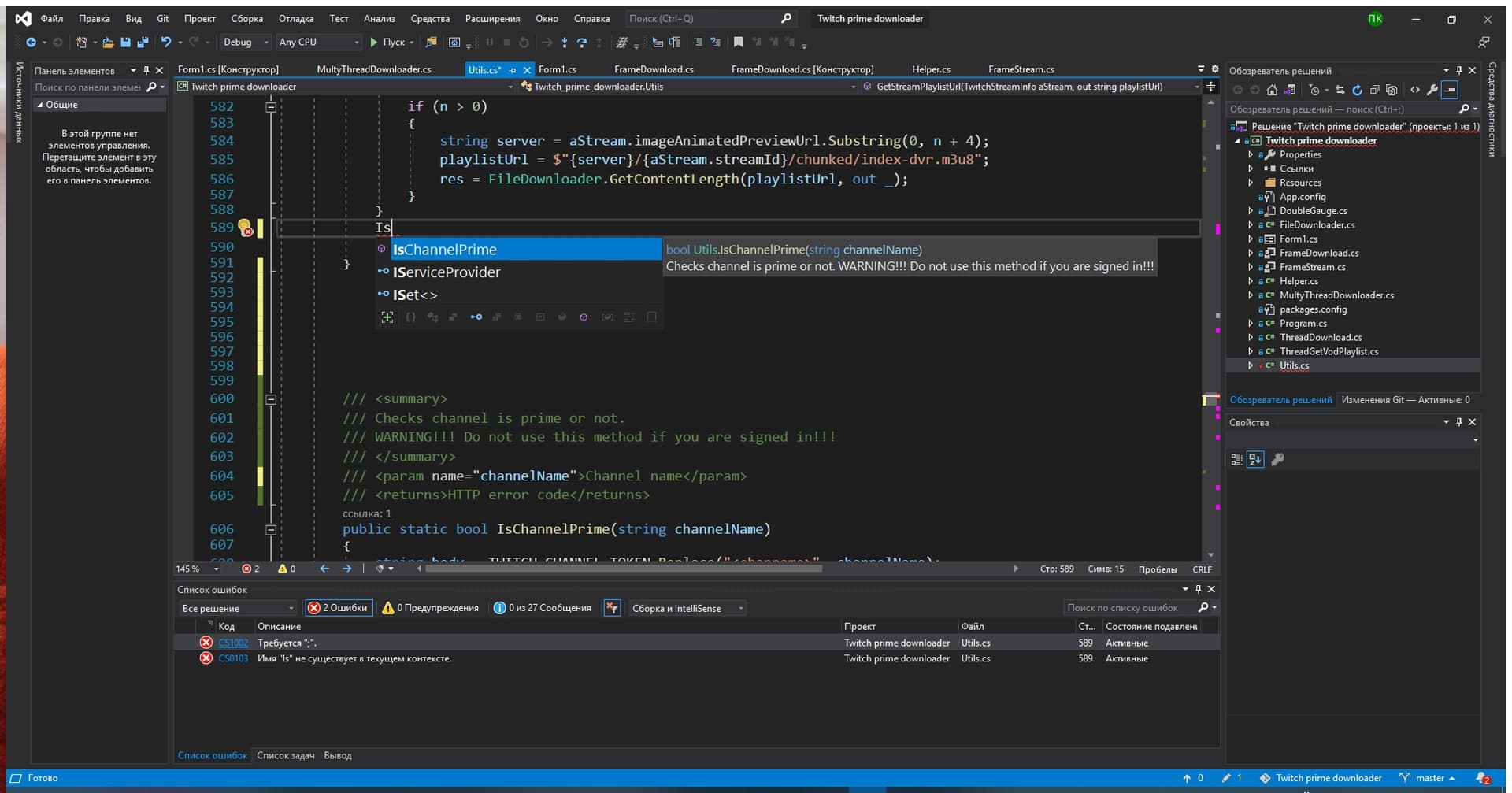Screen dimensions: 1512x793
Task: Switch to the MultyThreadDownloader.cs tab
Action: [374, 69]
